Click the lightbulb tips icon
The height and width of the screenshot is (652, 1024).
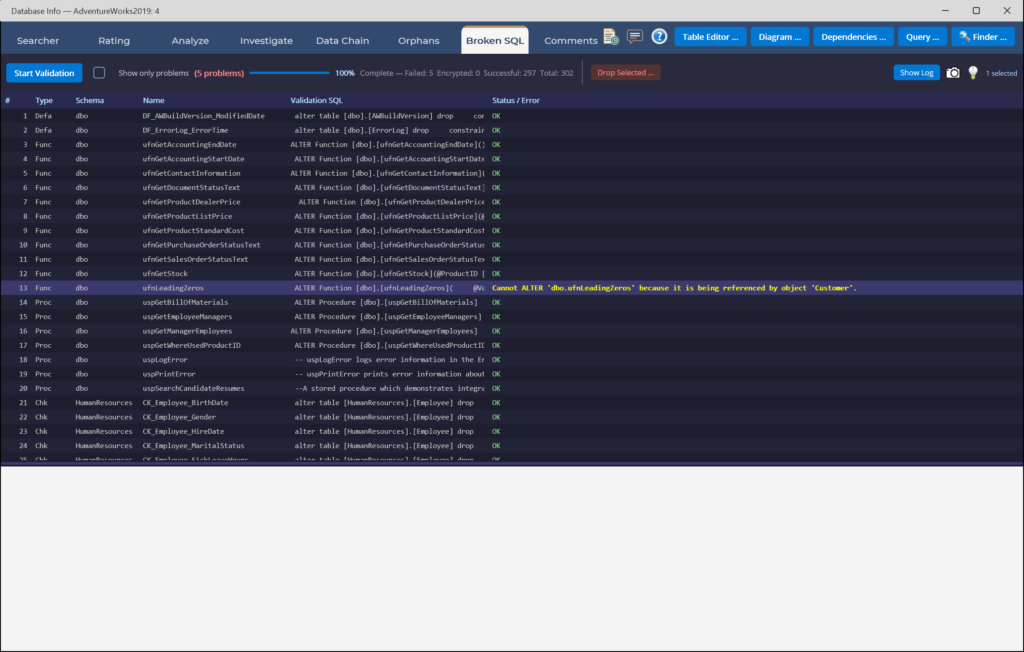pyautogui.click(x=972, y=73)
